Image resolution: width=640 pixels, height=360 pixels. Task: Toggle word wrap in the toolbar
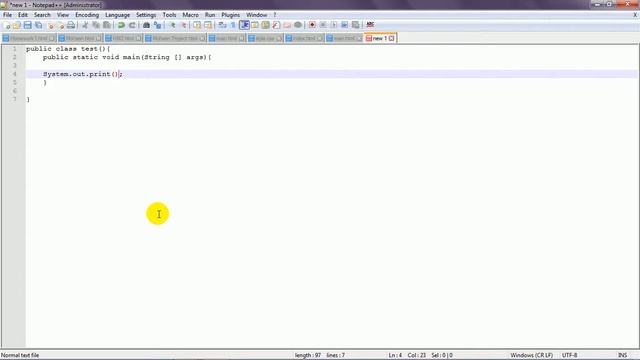222,25
